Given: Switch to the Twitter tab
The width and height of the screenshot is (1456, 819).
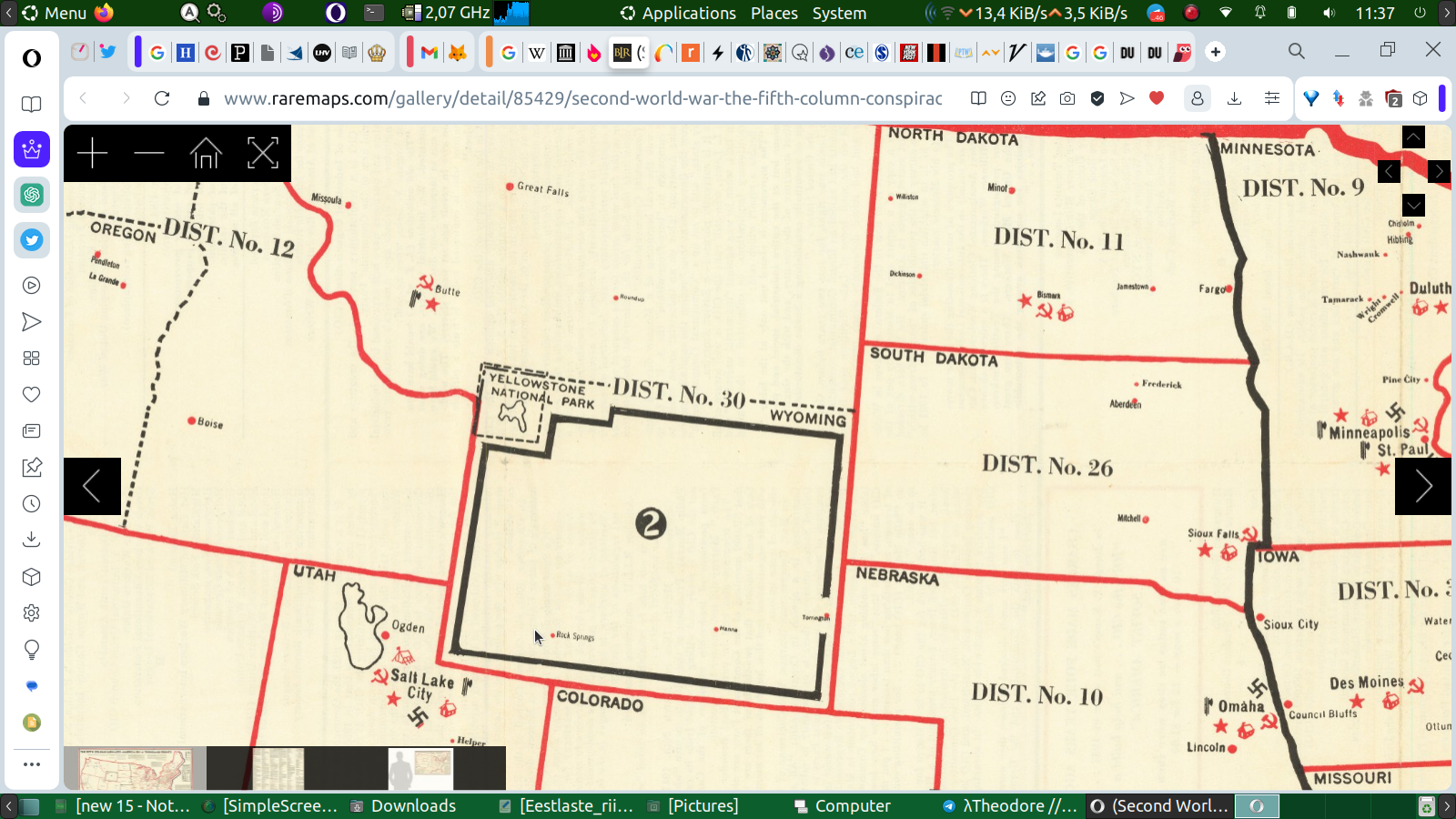Looking at the screenshot, I should [x=107, y=52].
